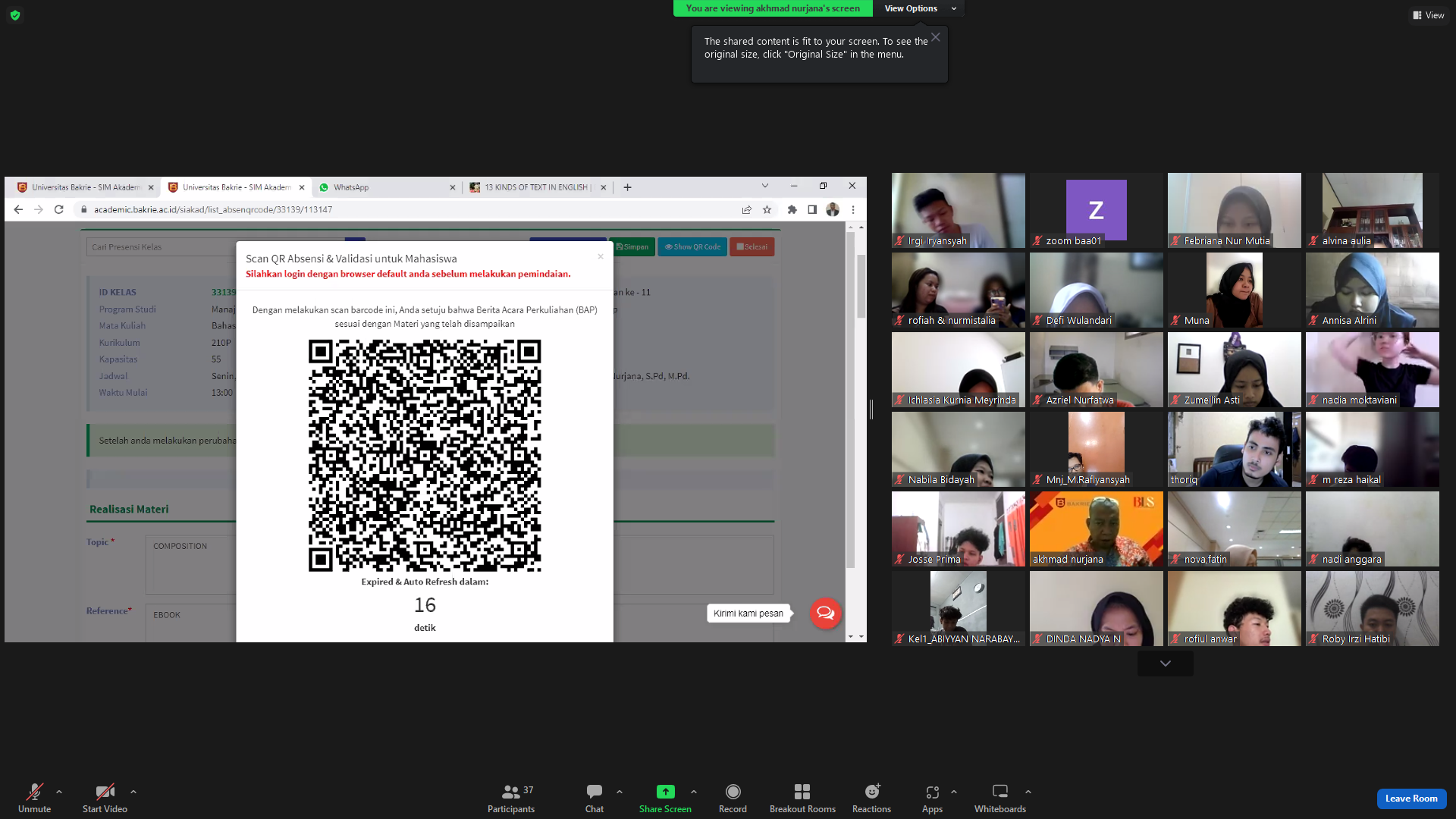Dismiss the shared content fit notification
This screenshot has height=819, width=1456.
(x=936, y=37)
